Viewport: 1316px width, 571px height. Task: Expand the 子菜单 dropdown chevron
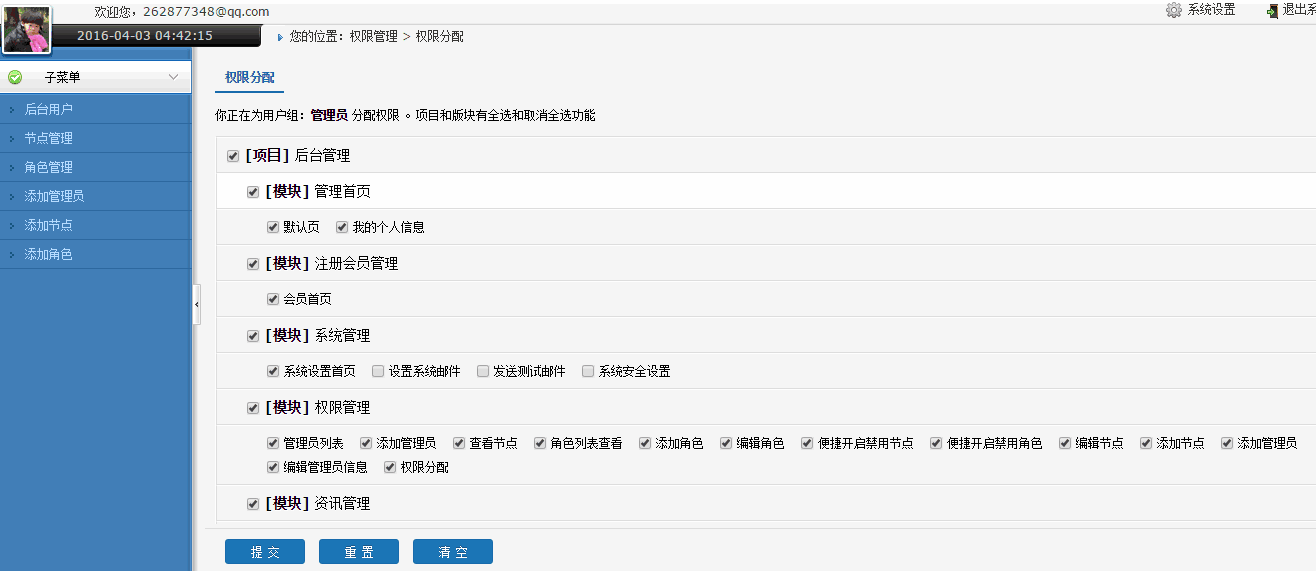tap(173, 77)
